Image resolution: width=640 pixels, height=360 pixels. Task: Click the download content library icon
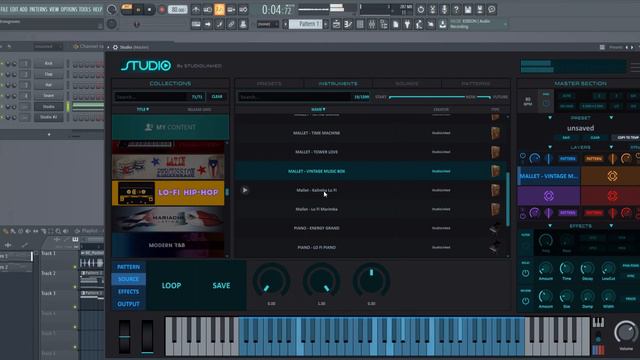pyautogui.click(x=442, y=24)
